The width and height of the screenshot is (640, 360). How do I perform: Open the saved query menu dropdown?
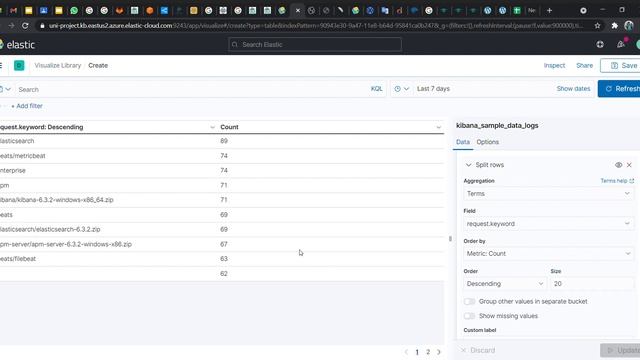pyautogui.click(x=5, y=89)
